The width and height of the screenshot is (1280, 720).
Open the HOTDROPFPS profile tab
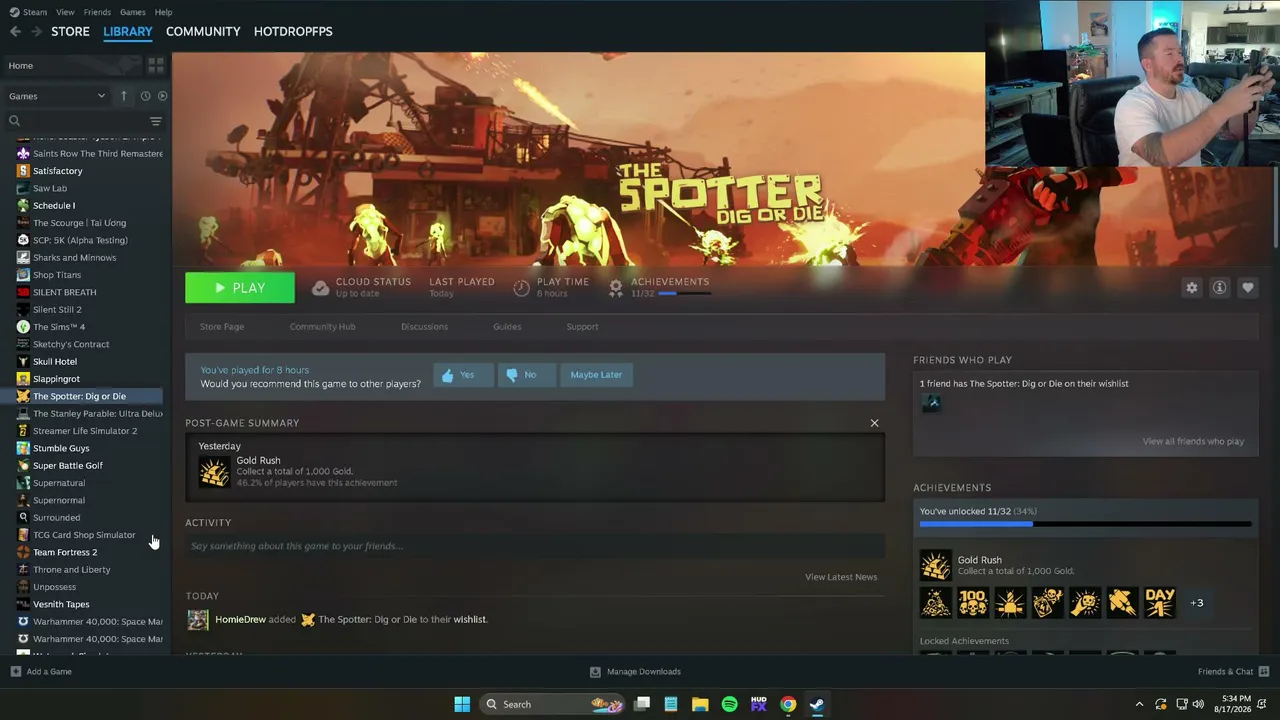pos(293,32)
